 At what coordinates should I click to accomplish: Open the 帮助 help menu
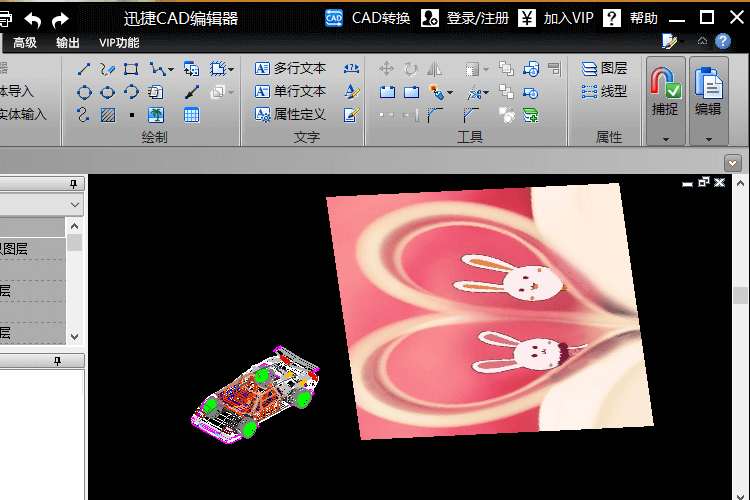point(630,18)
